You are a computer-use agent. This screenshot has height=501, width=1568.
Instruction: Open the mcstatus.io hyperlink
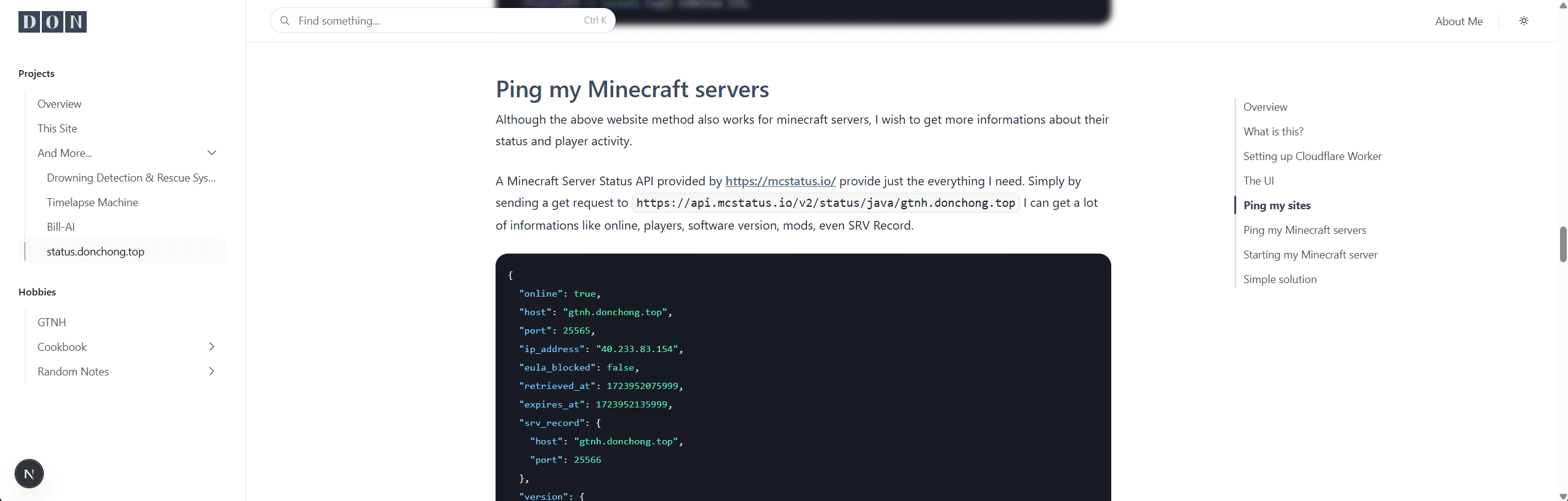[780, 182]
